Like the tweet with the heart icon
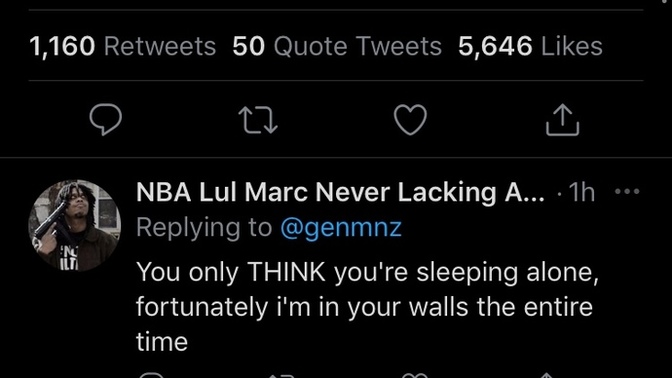672x378 pixels. (x=410, y=120)
